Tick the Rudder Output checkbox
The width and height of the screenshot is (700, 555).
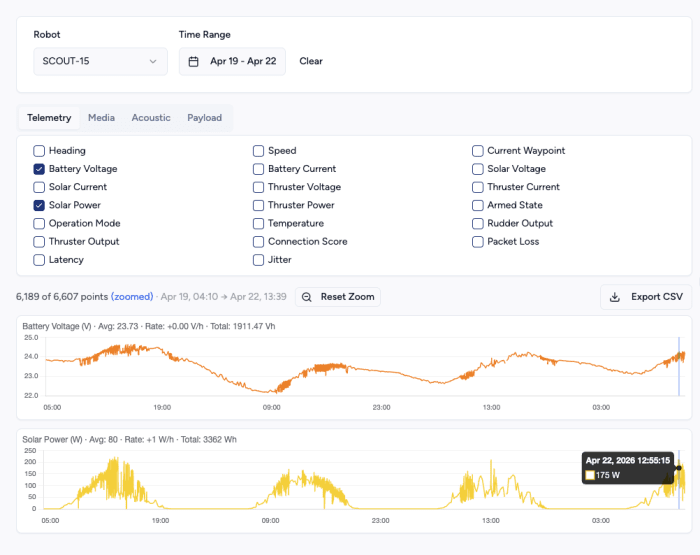point(478,224)
